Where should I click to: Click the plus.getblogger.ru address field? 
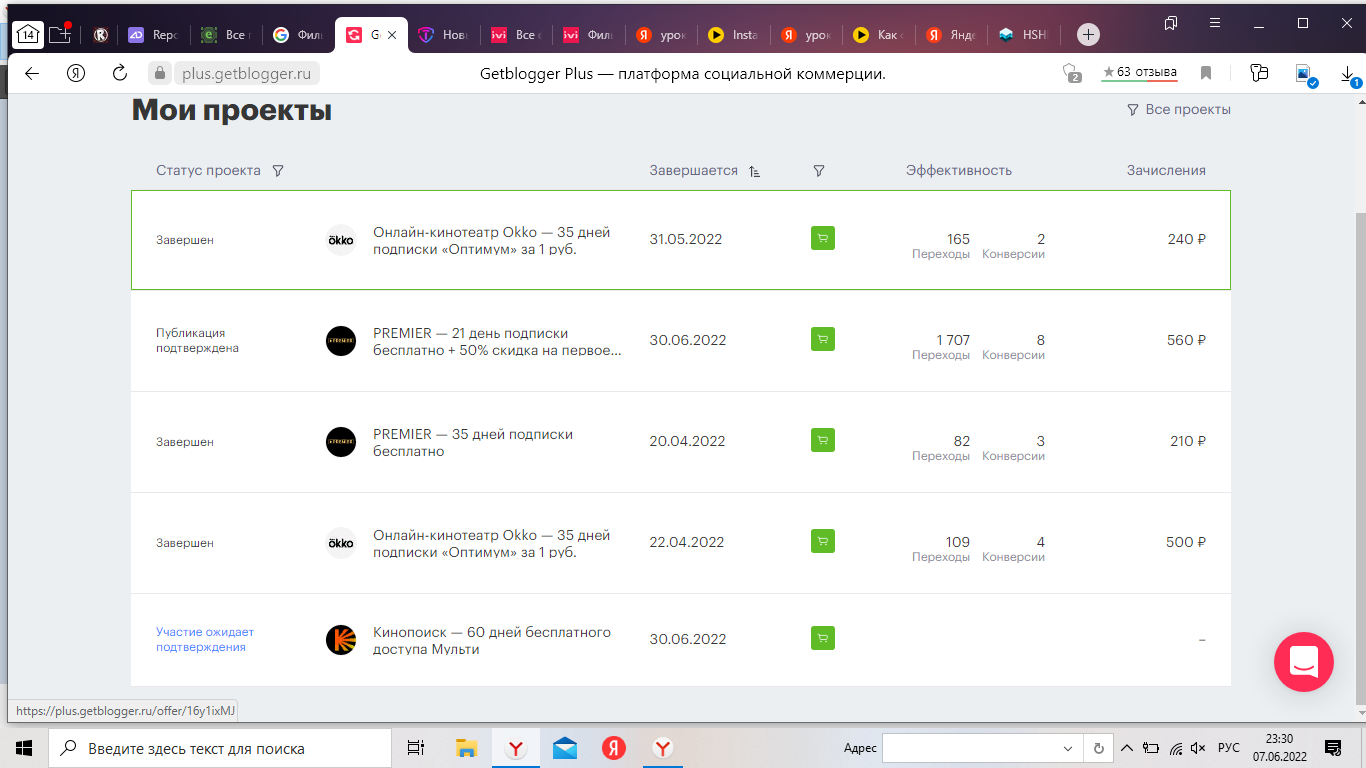247,73
